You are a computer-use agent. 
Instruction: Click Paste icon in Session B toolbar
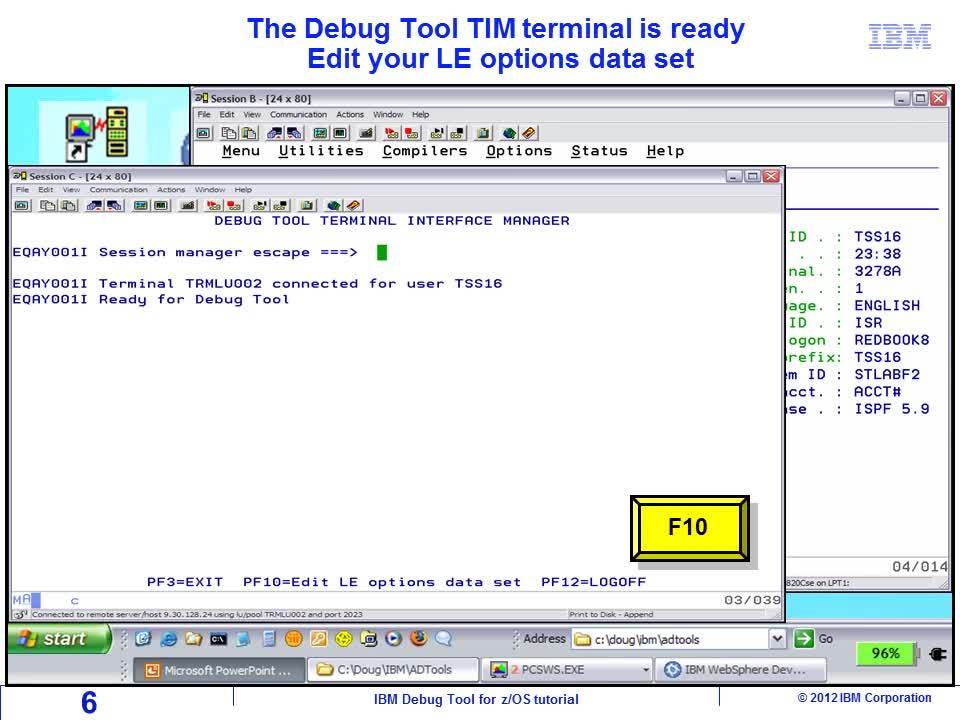pos(249,133)
